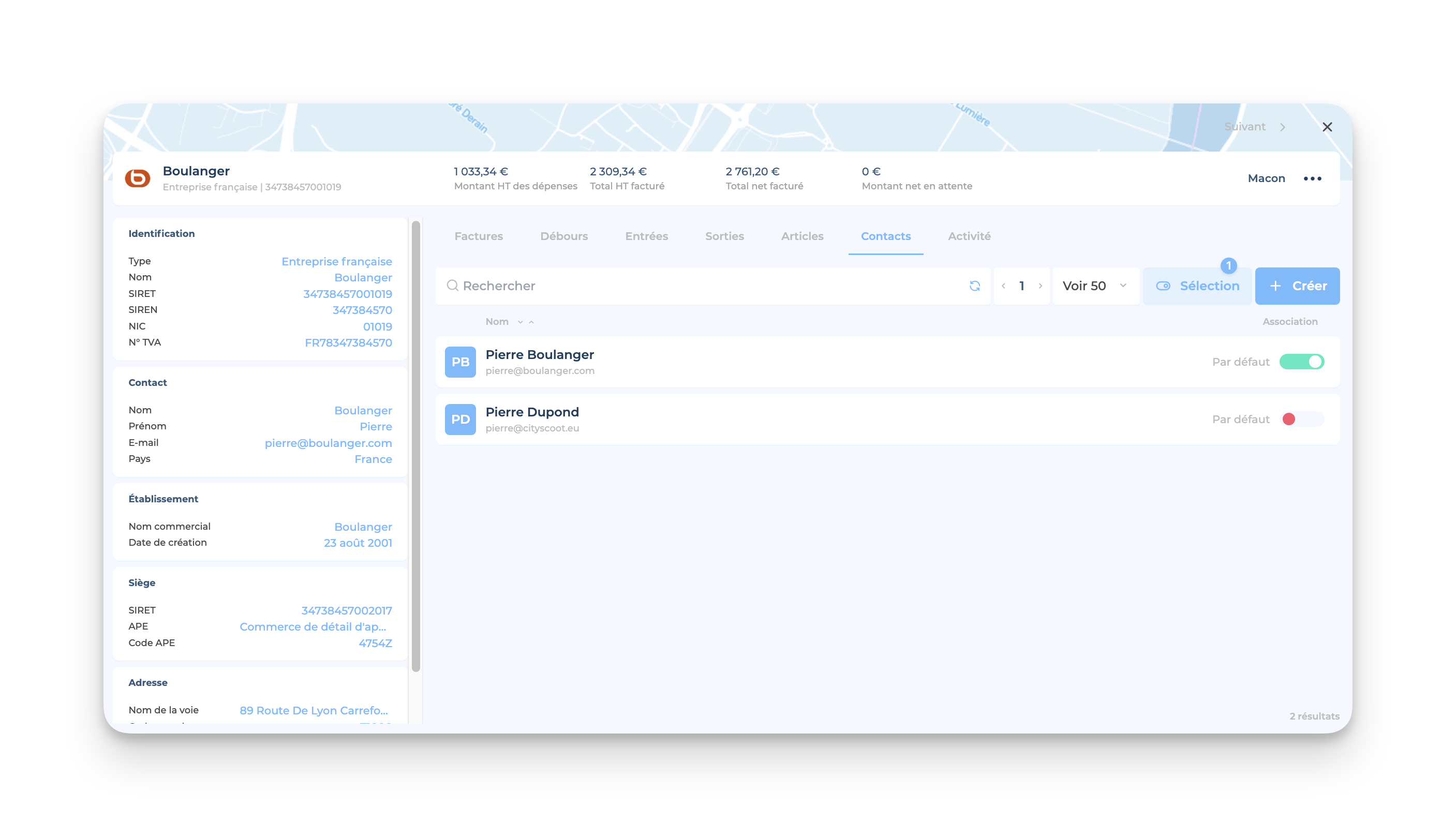Screen dimensions: 1456x837
Task: Click the Suivant next arrow
Action: click(1282, 127)
